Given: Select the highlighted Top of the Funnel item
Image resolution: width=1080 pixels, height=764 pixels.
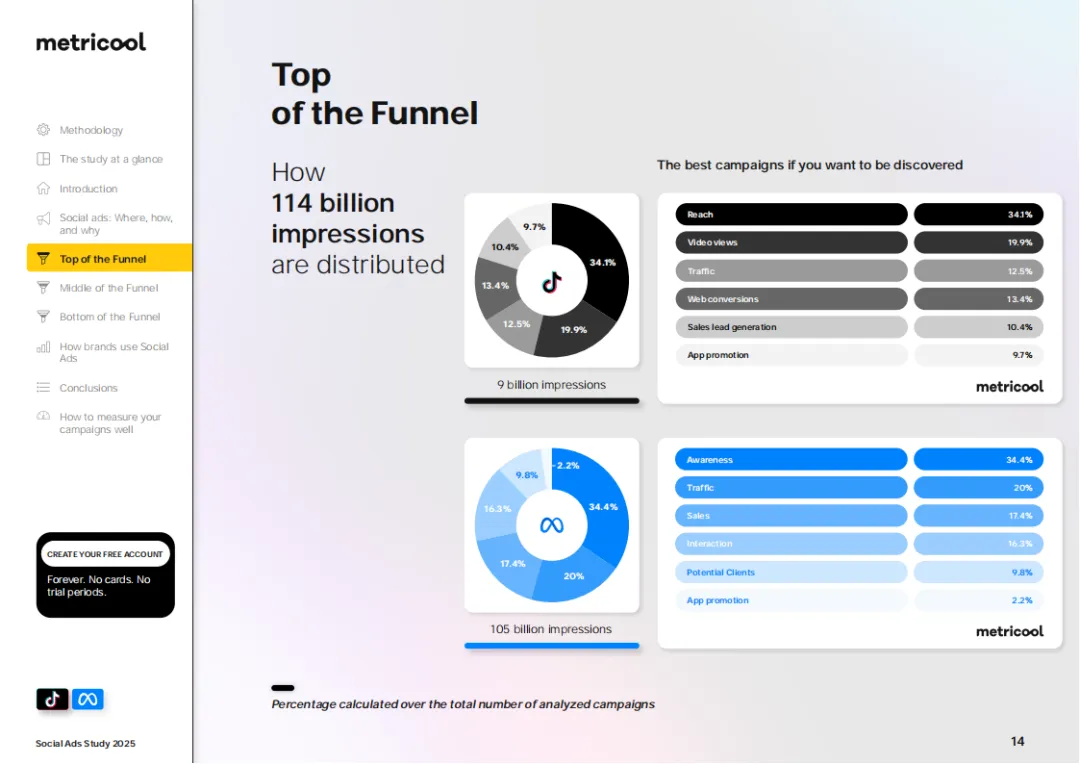Looking at the screenshot, I should [110, 258].
